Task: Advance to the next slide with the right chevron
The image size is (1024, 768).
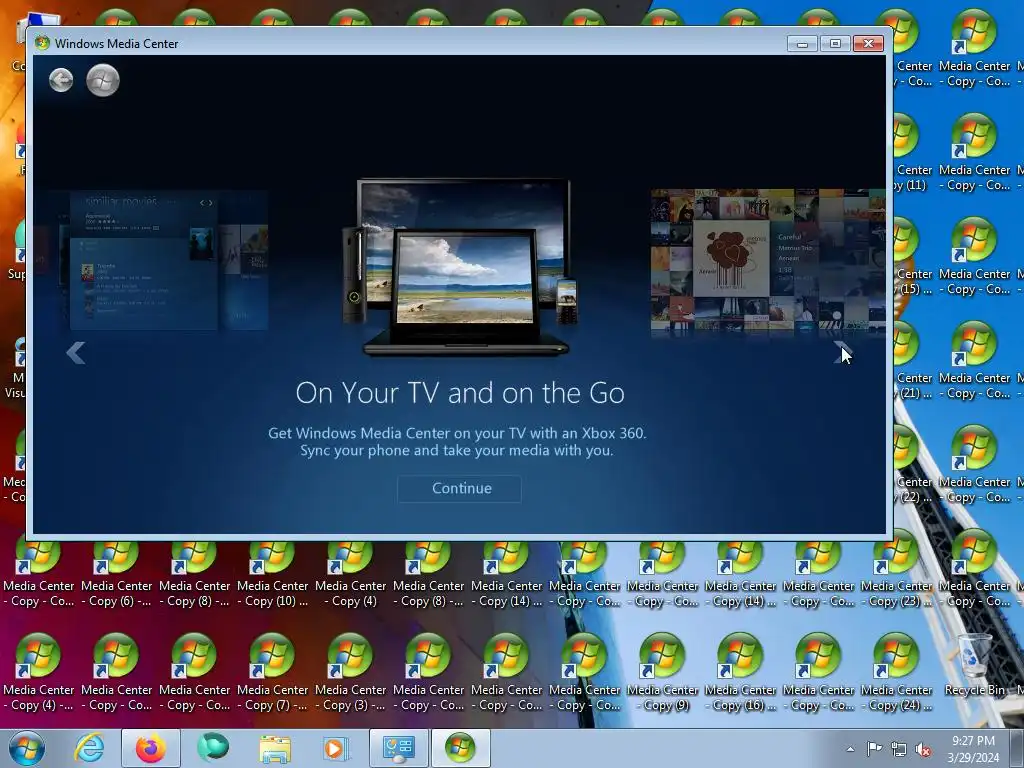Action: tap(841, 353)
